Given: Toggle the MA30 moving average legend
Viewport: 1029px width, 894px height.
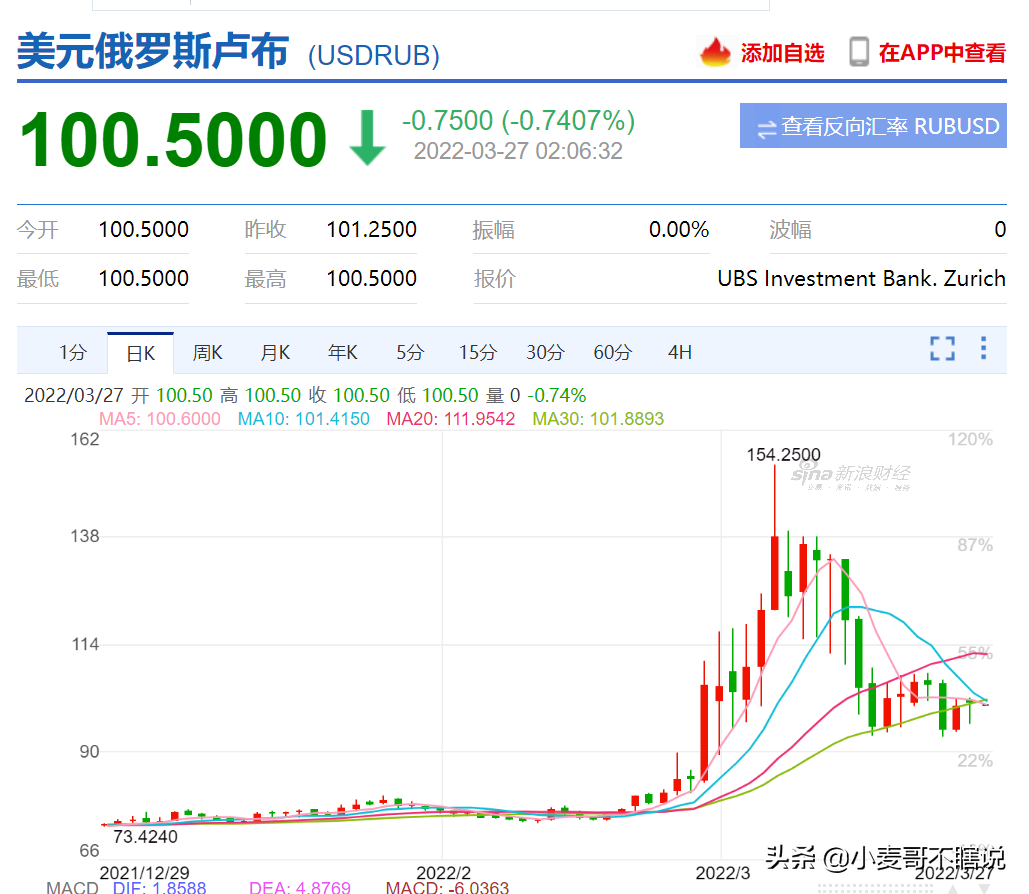Looking at the screenshot, I should coord(598,419).
